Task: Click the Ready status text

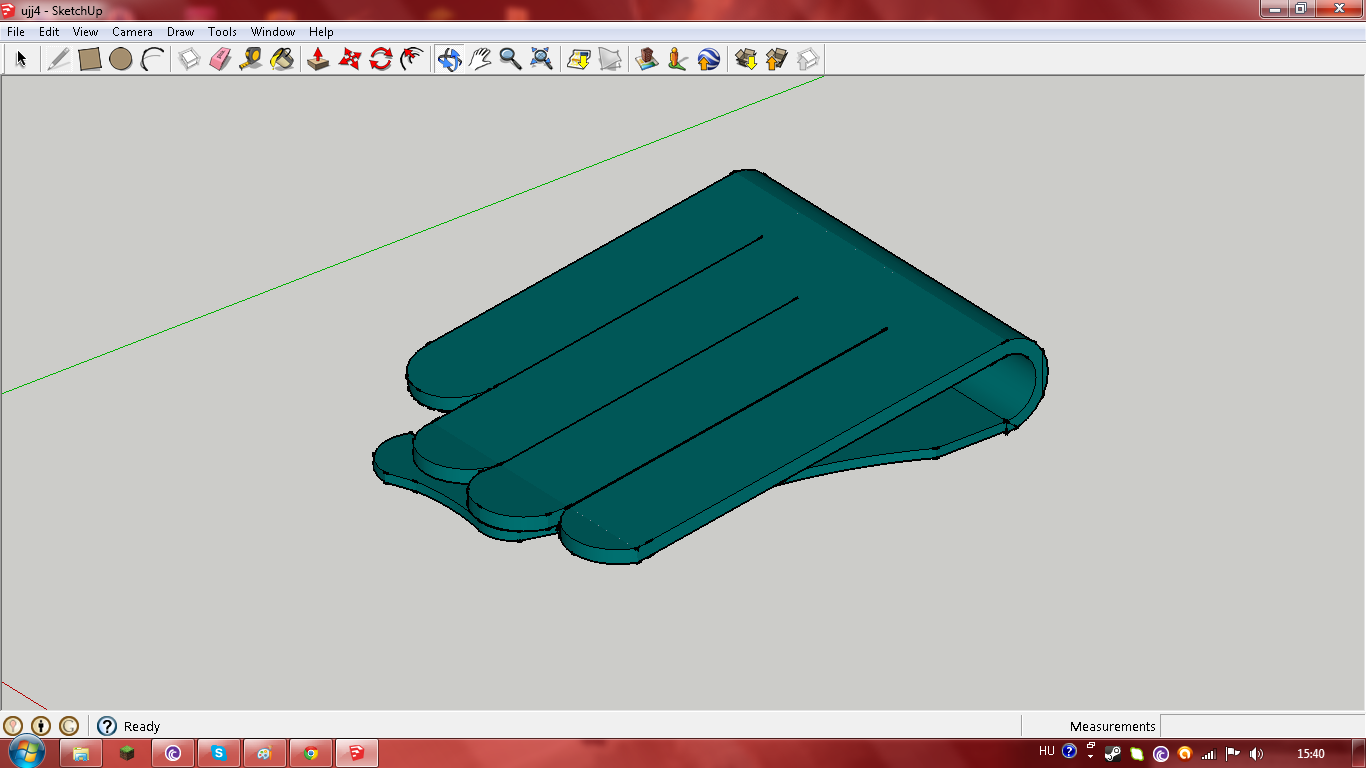Action: point(142,727)
